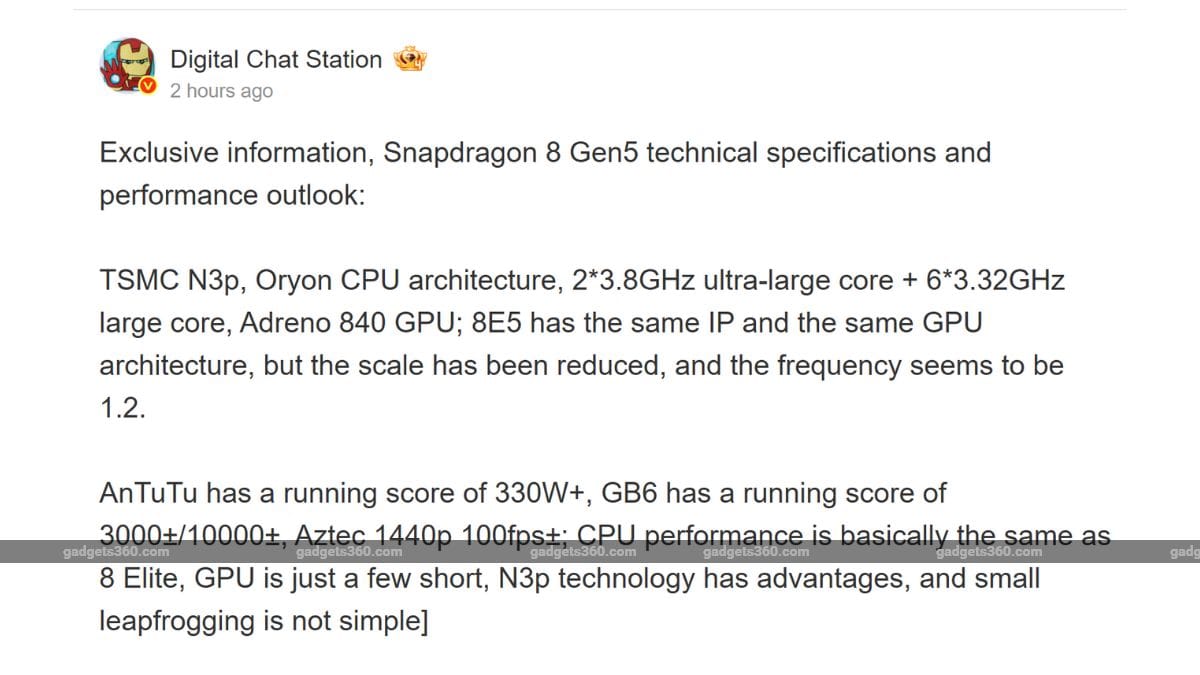Viewport: 1200px width, 675px height.
Task: Click the avatar's circular verification overlay
Action: pyautogui.click(x=148, y=86)
